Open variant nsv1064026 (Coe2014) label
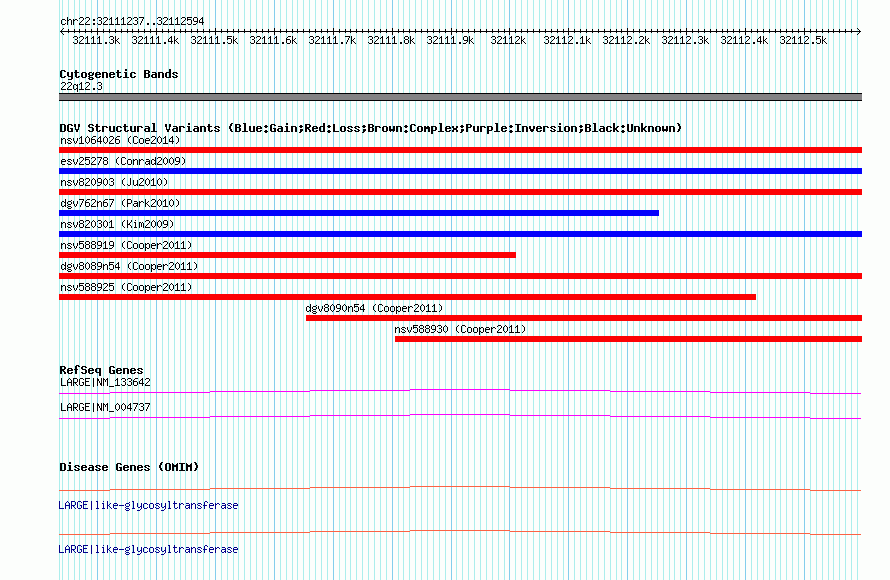The image size is (890, 580). [120, 140]
